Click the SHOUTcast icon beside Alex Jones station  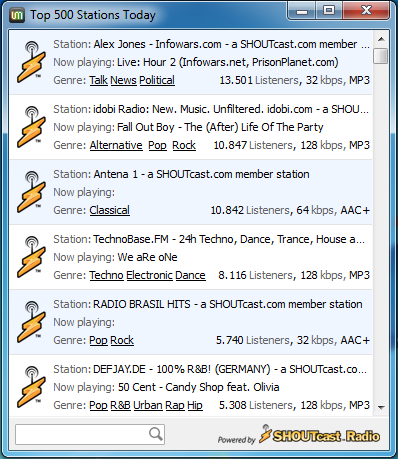click(31, 62)
